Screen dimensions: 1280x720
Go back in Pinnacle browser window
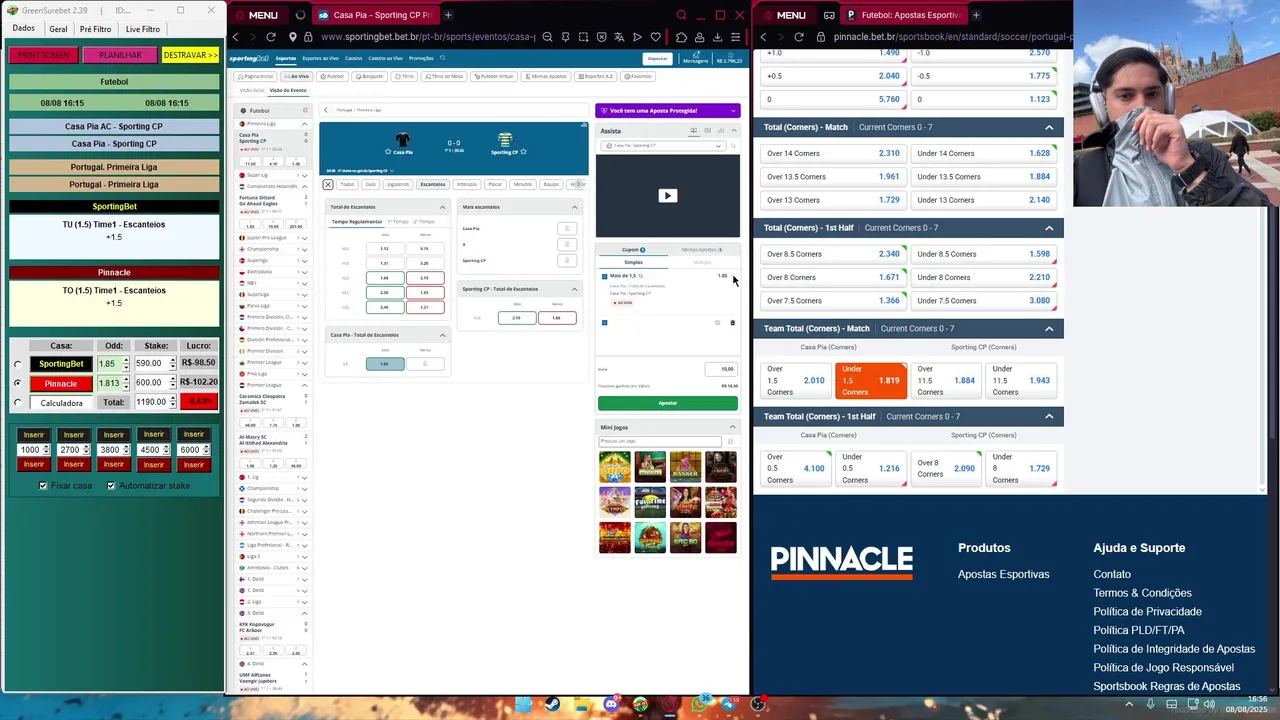763,37
